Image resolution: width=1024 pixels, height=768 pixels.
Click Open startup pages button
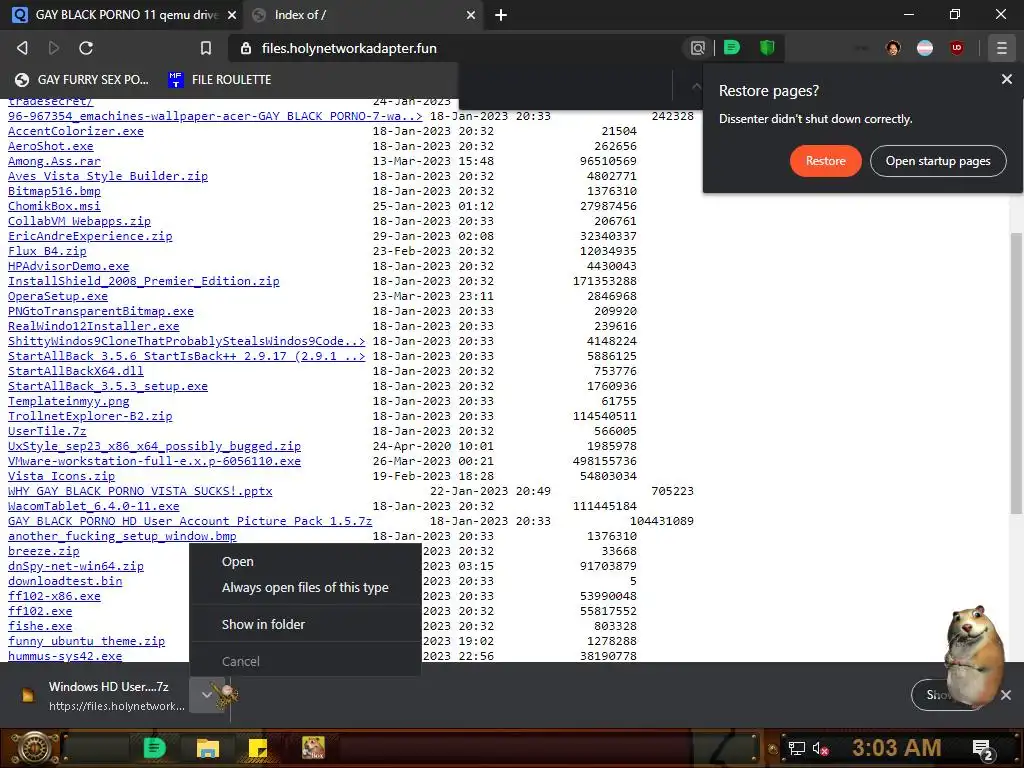point(938,161)
